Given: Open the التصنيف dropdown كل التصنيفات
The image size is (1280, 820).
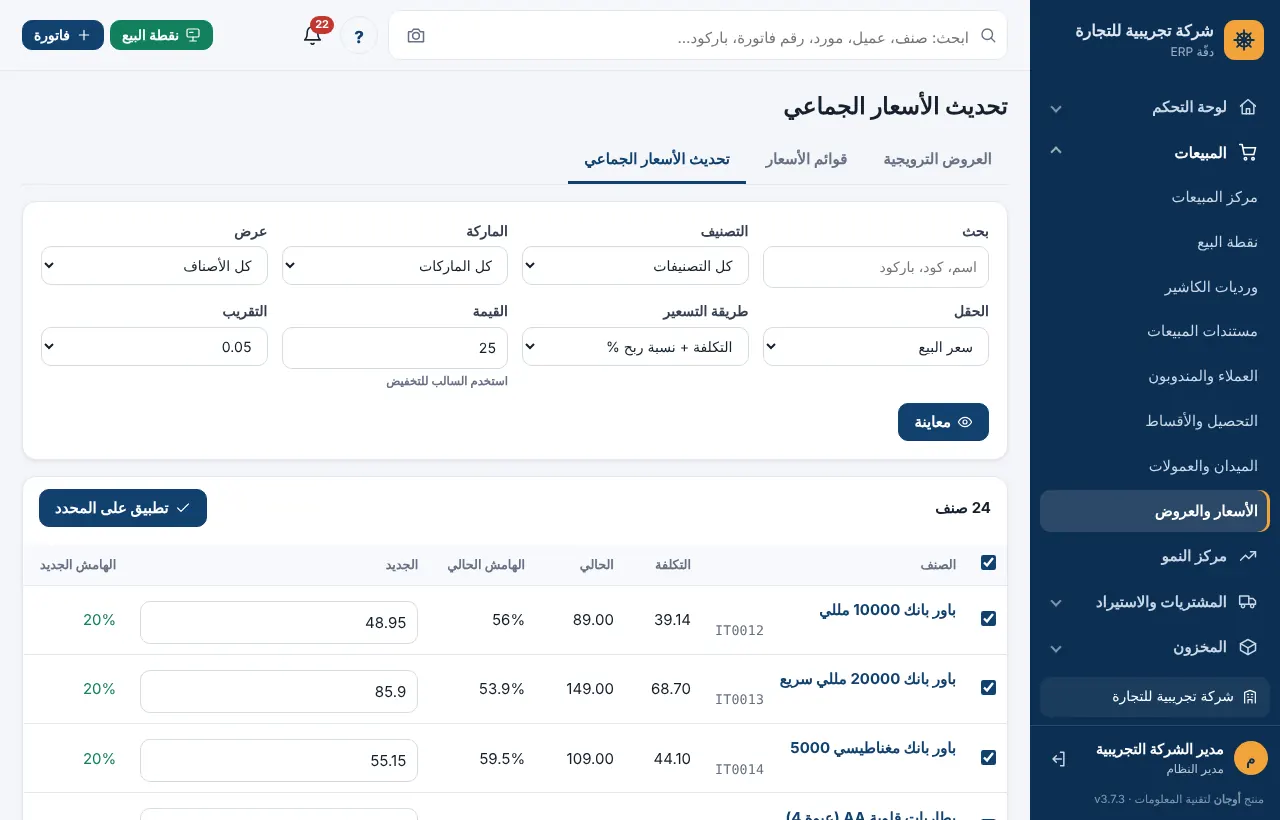Looking at the screenshot, I should (x=635, y=266).
